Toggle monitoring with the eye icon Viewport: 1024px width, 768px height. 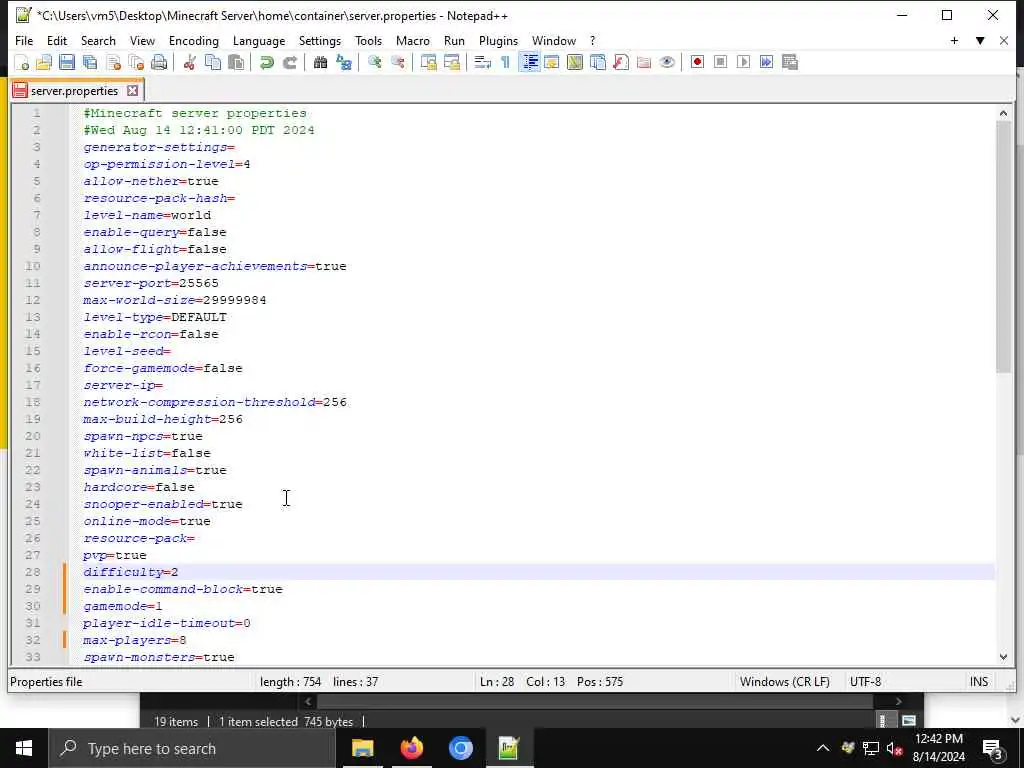pos(667,62)
